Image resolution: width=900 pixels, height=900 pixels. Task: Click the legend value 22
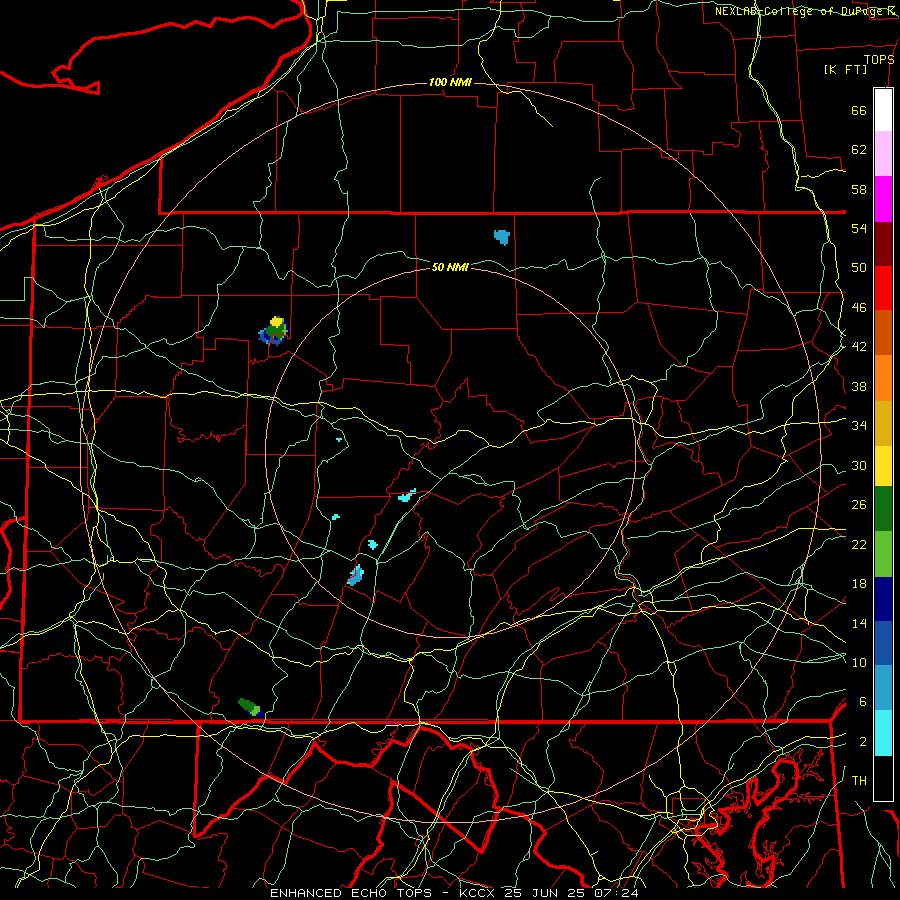tap(859, 544)
